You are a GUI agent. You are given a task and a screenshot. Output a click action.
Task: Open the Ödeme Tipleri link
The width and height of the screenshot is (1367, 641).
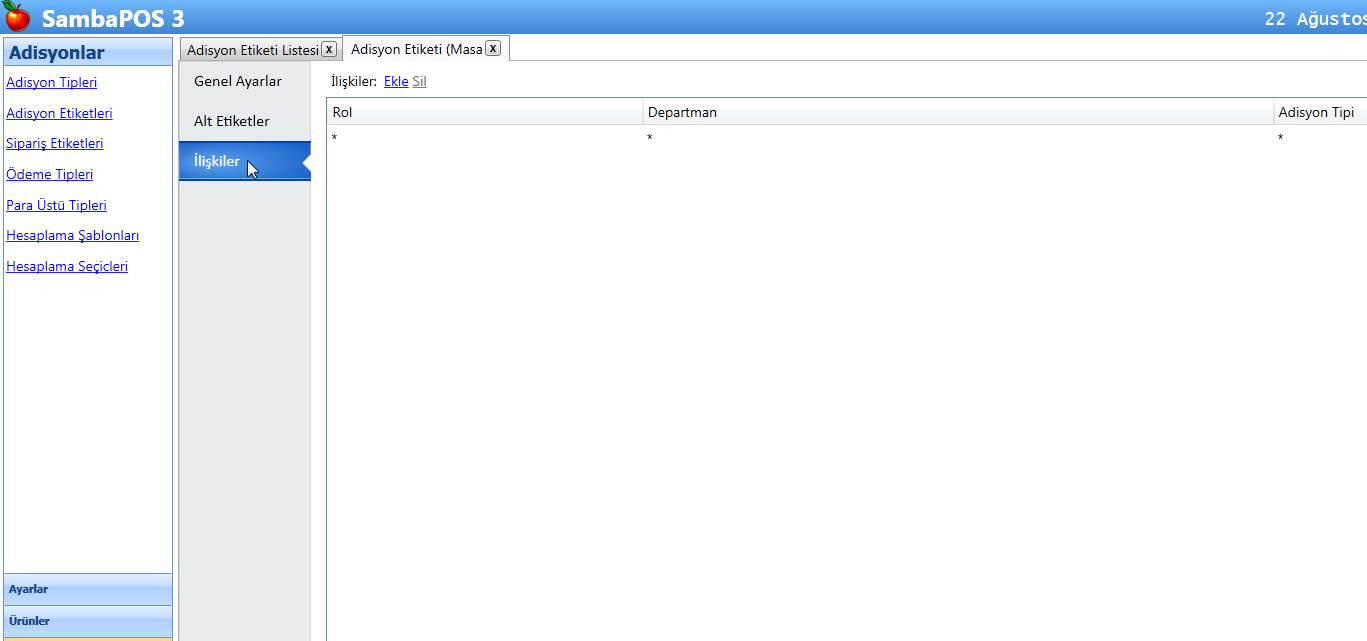(50, 175)
